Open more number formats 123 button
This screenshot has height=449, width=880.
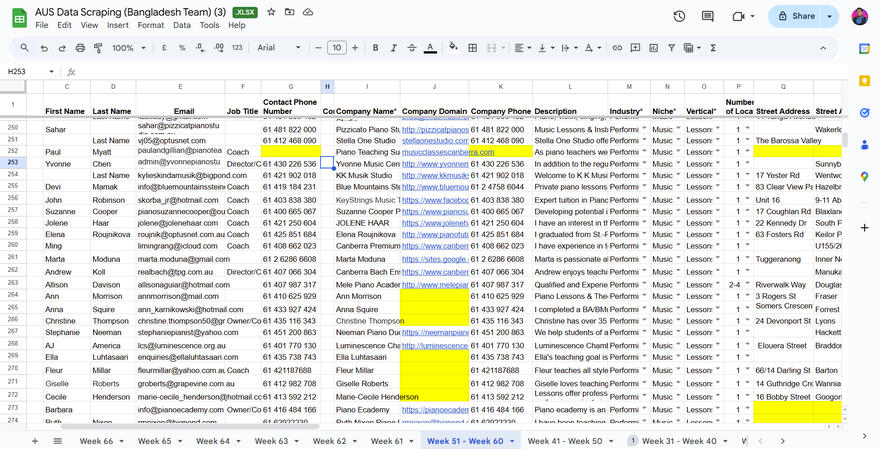coord(237,48)
